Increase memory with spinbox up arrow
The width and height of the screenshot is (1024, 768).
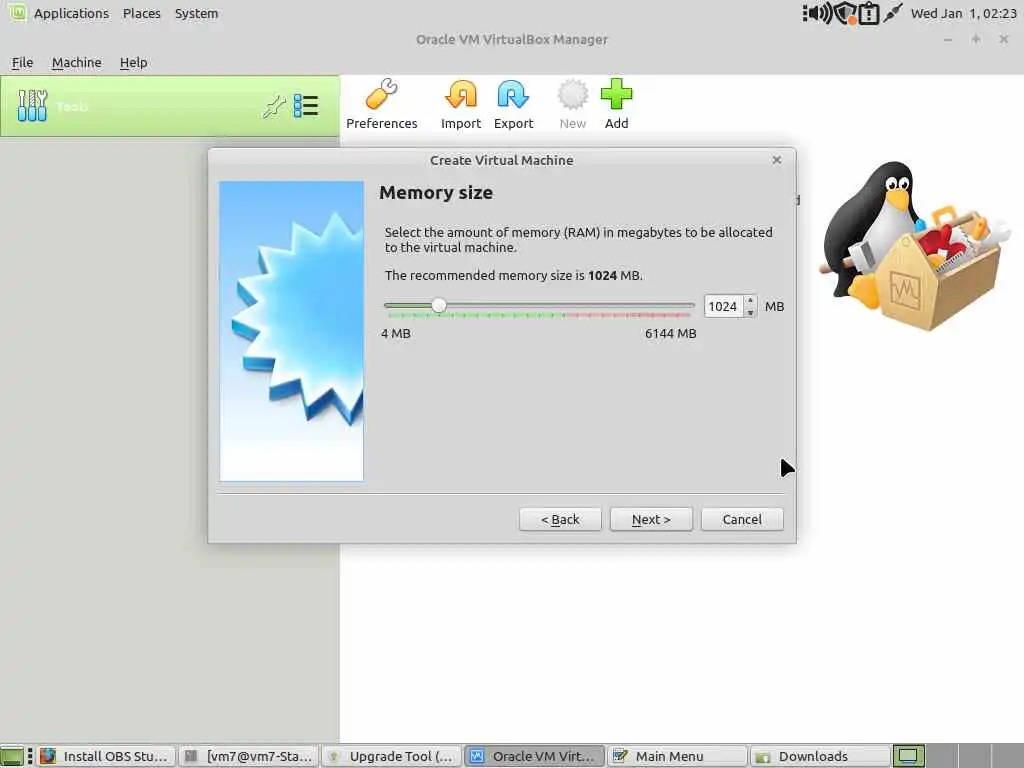tap(750, 300)
